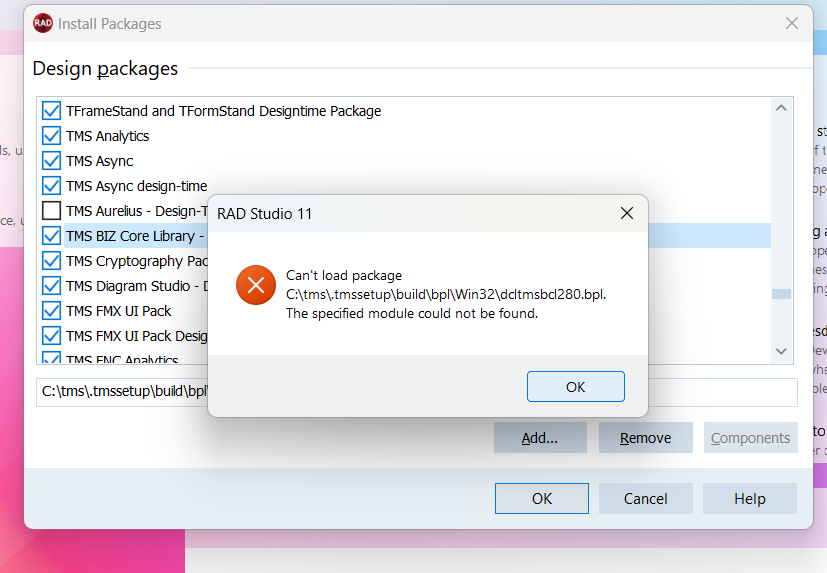Enable the TMS Aurelius Design-Time package
The height and width of the screenshot is (573, 827).
(51, 211)
